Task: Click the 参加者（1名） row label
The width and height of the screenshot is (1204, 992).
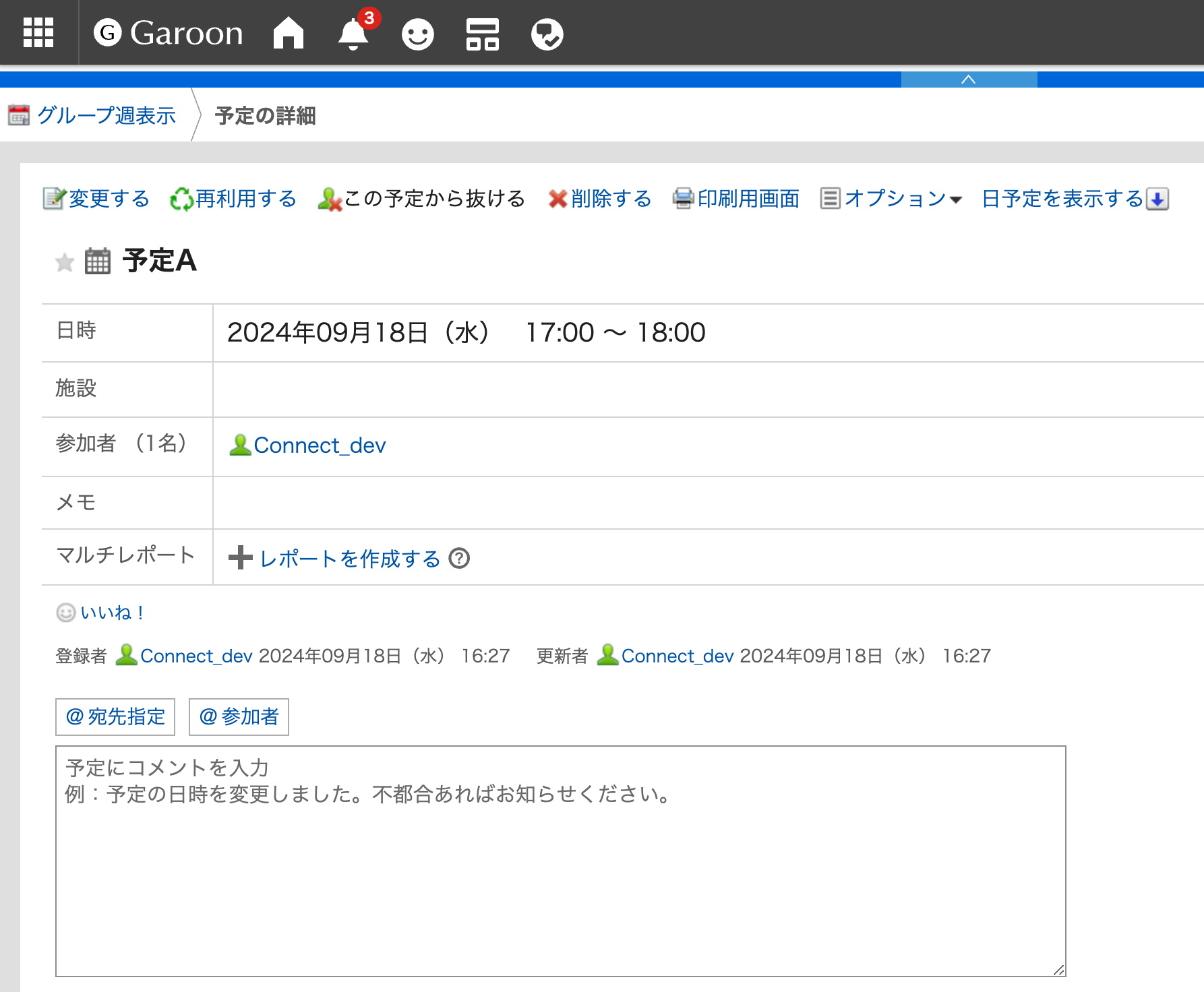Action: pyautogui.click(x=122, y=443)
